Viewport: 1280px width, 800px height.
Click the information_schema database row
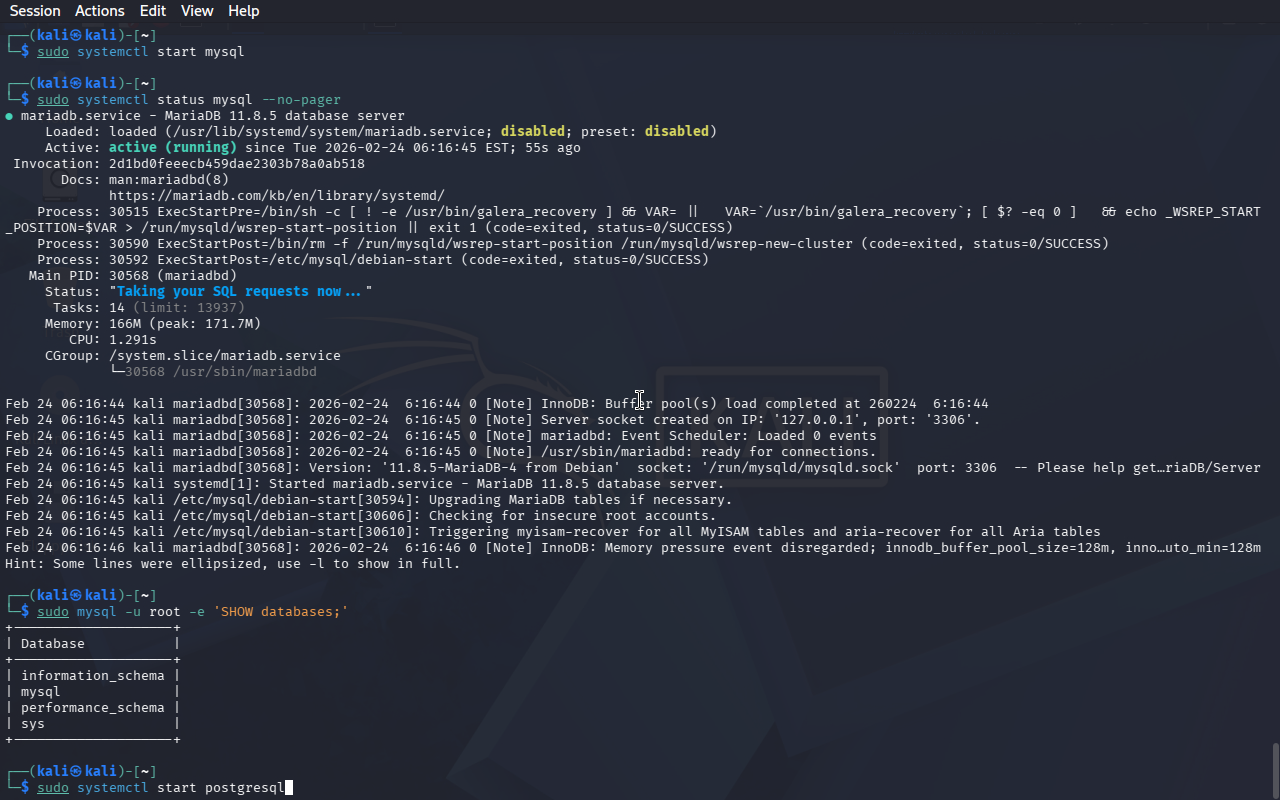pos(92,676)
